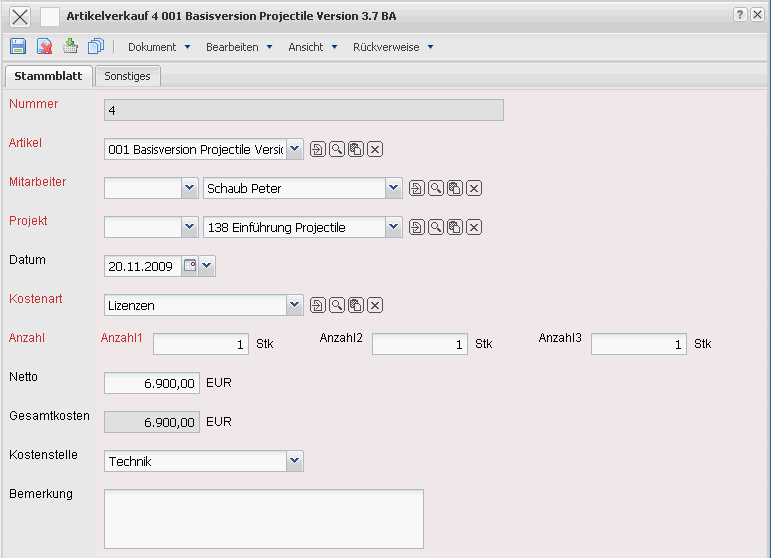The width and height of the screenshot is (771, 558).
Task: Clear the Mitarbeiter field with X icon
Action: (474, 188)
